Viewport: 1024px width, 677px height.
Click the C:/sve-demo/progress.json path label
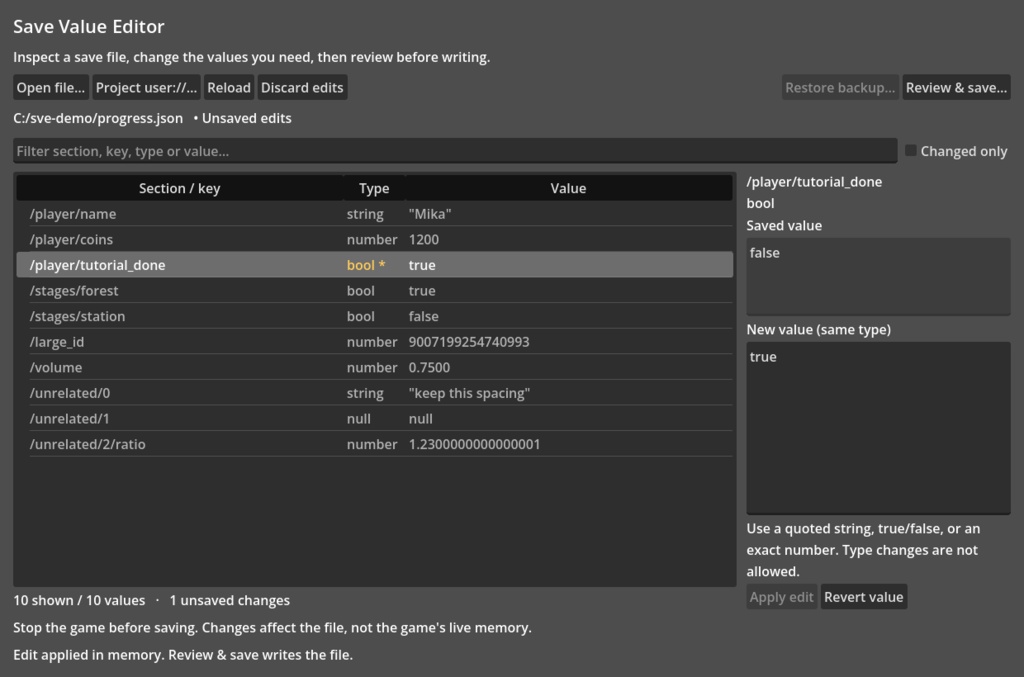point(98,118)
